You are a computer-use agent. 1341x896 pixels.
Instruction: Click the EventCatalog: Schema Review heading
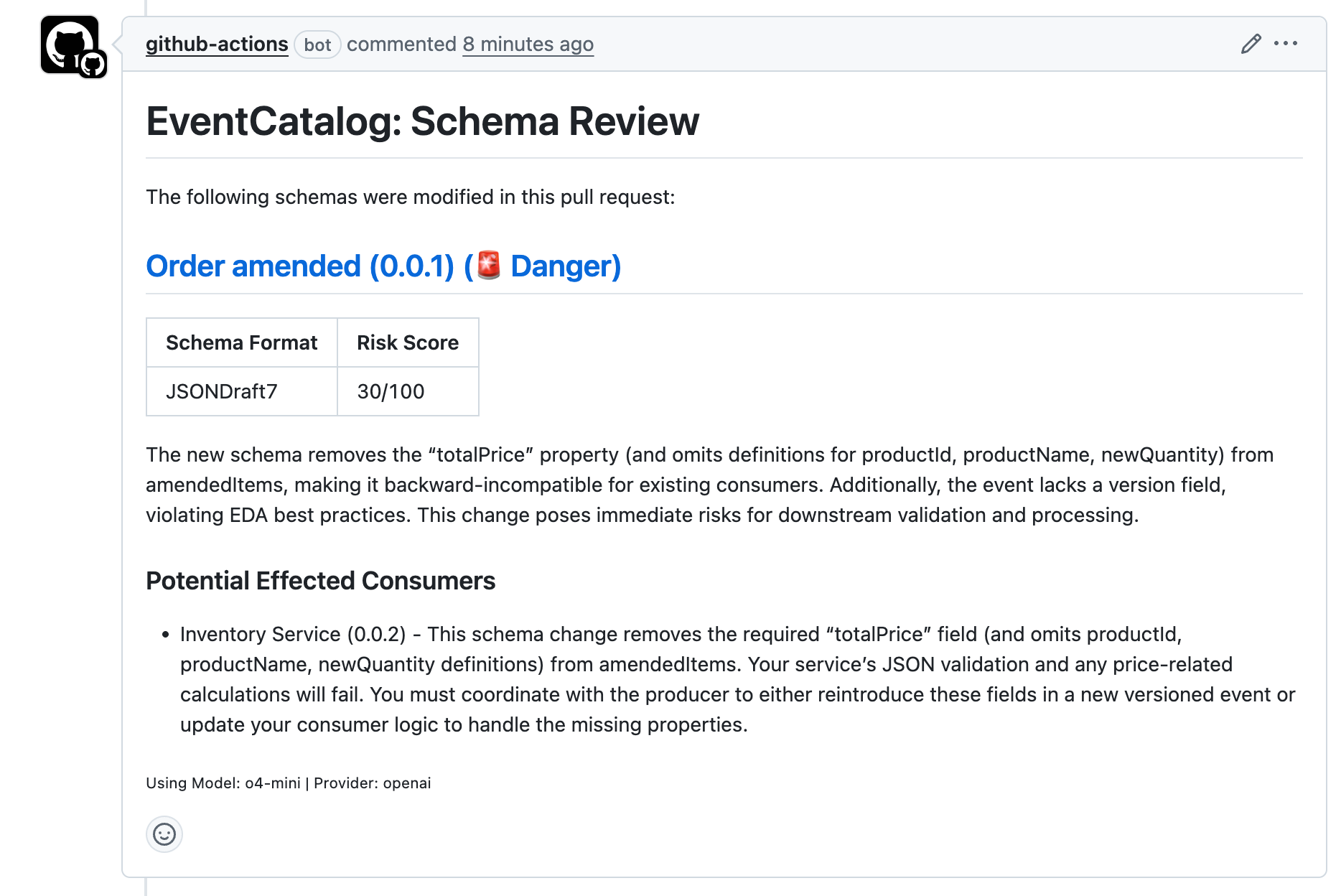click(x=422, y=121)
